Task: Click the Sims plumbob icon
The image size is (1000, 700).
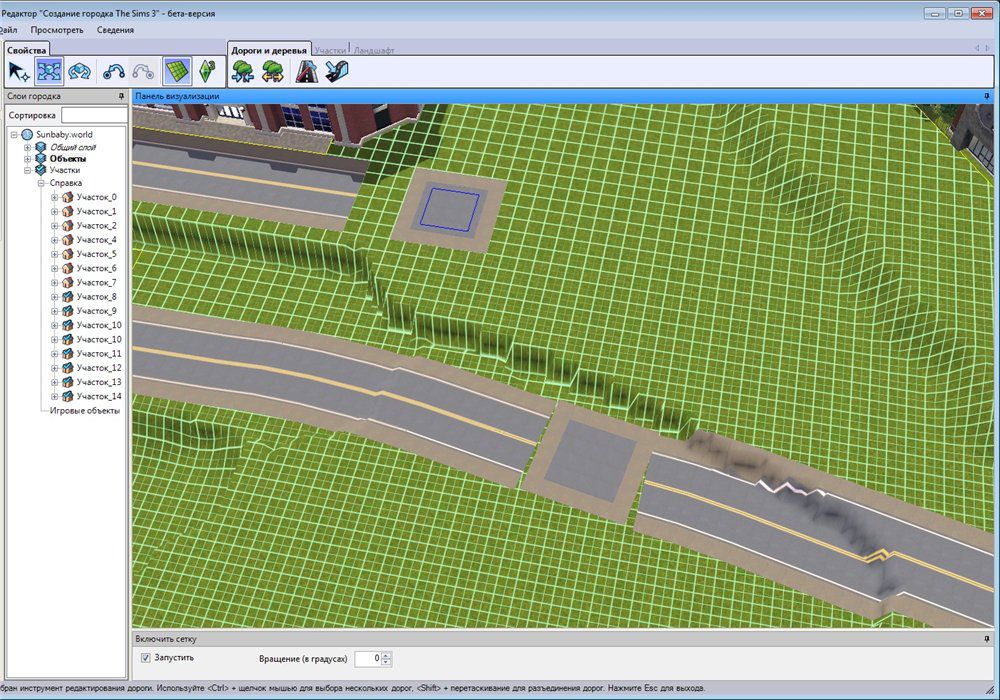Action: coord(207,71)
